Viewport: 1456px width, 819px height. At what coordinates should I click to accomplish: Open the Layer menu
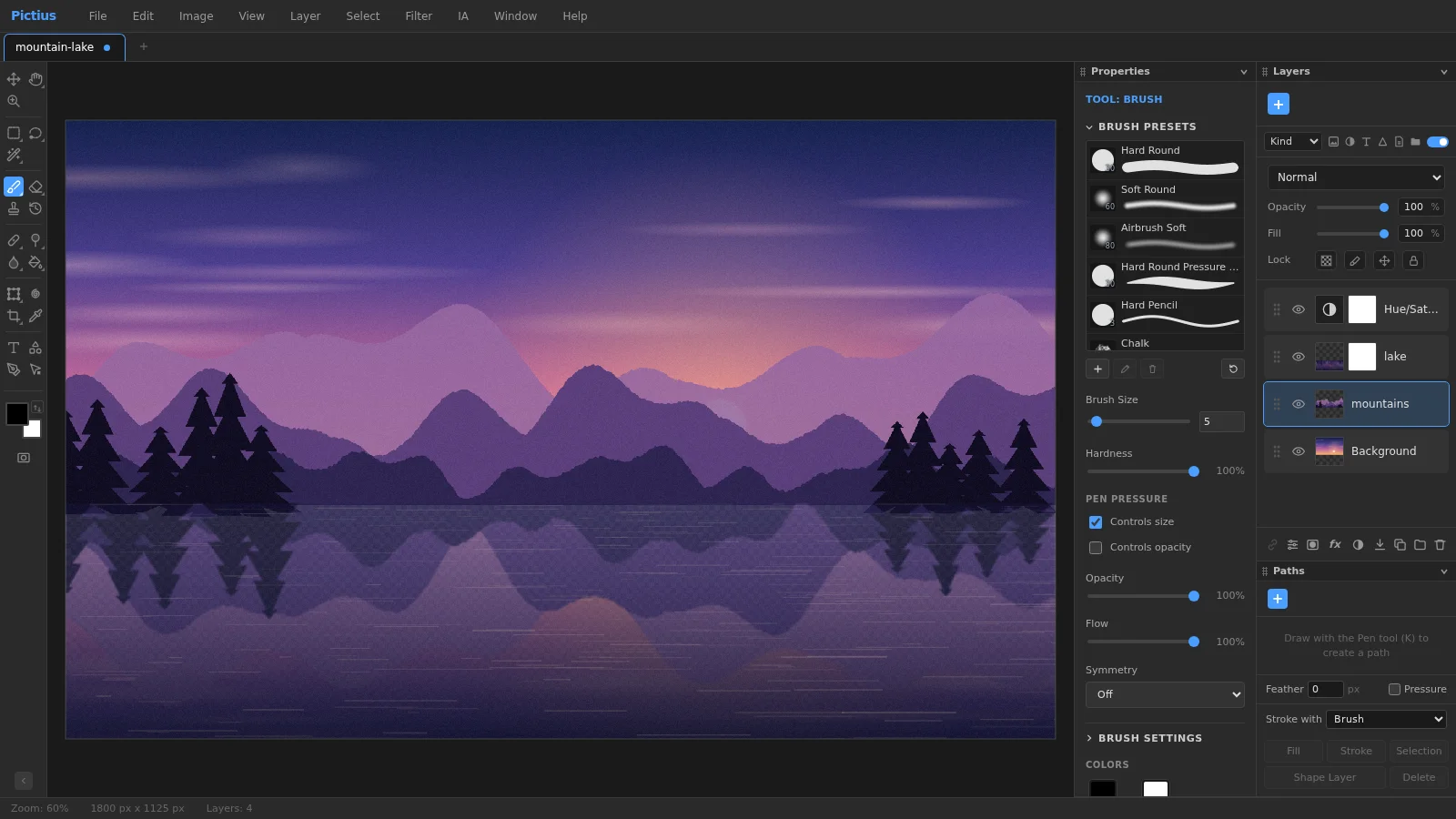point(305,16)
